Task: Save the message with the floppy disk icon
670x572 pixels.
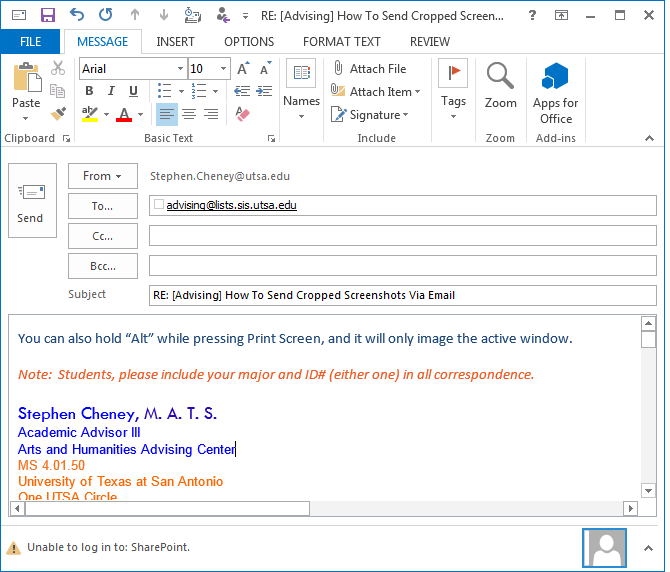Action: point(47,15)
